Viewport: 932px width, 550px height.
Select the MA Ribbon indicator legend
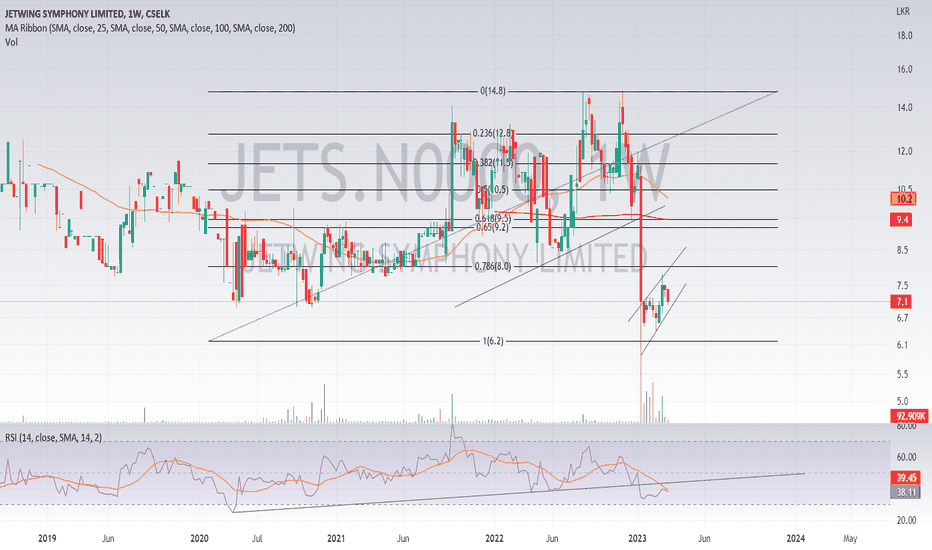point(150,28)
